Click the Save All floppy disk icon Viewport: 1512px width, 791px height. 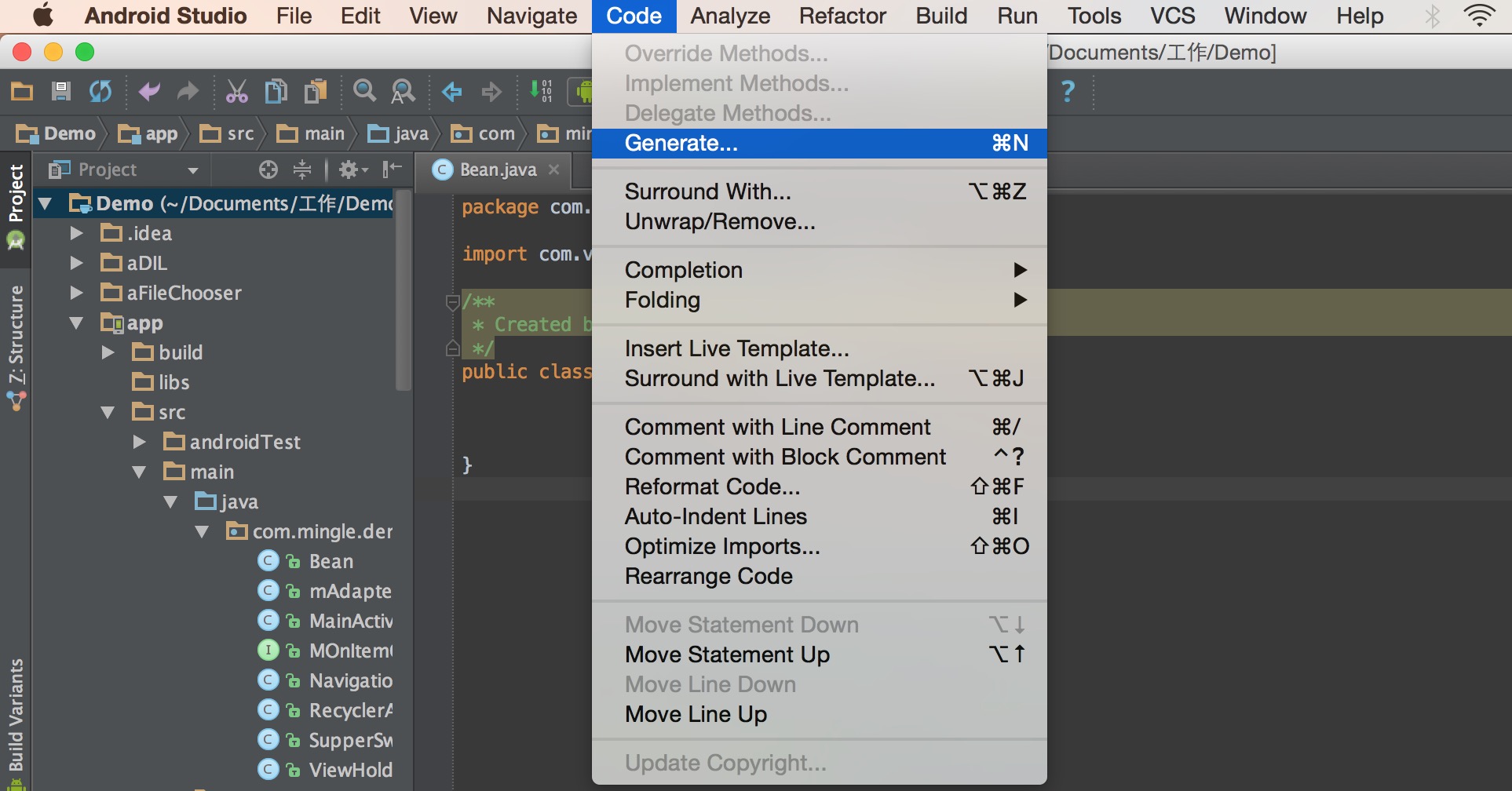click(61, 91)
